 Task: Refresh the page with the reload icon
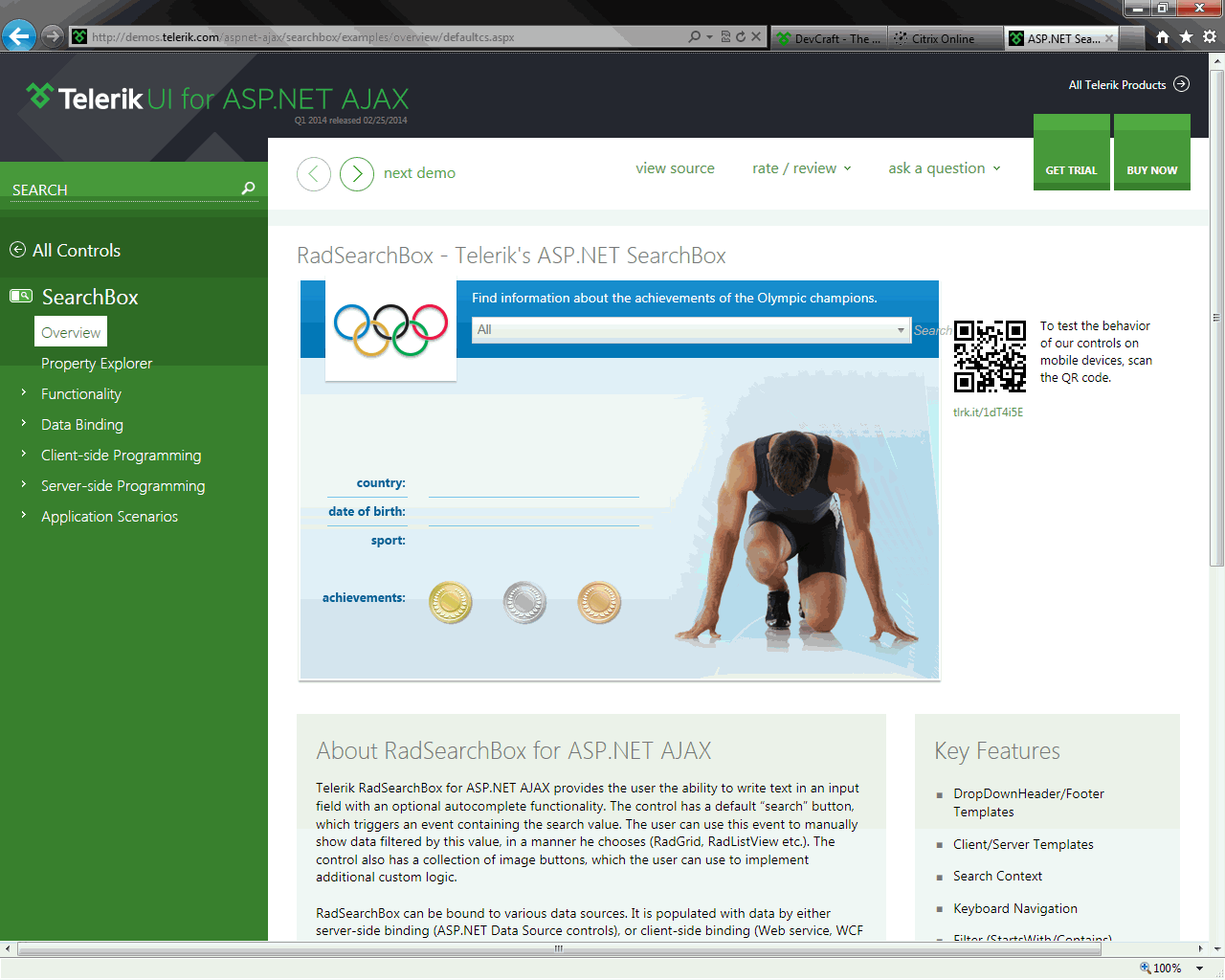point(740,36)
